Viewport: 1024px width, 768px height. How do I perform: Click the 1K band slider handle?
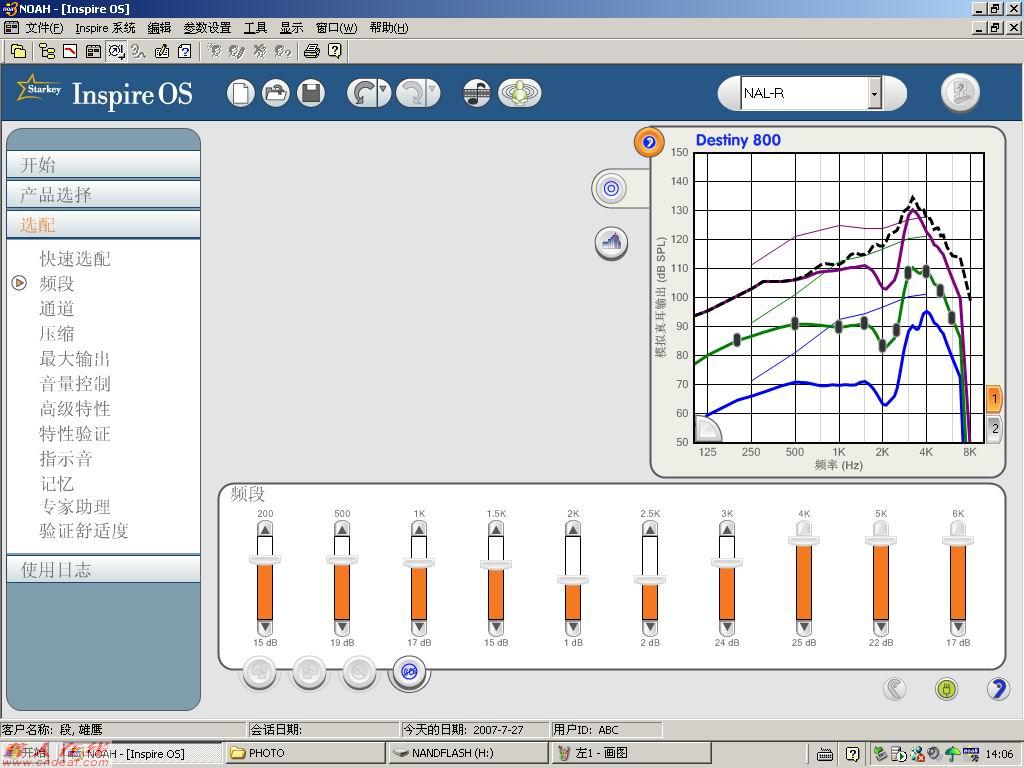[x=419, y=562]
